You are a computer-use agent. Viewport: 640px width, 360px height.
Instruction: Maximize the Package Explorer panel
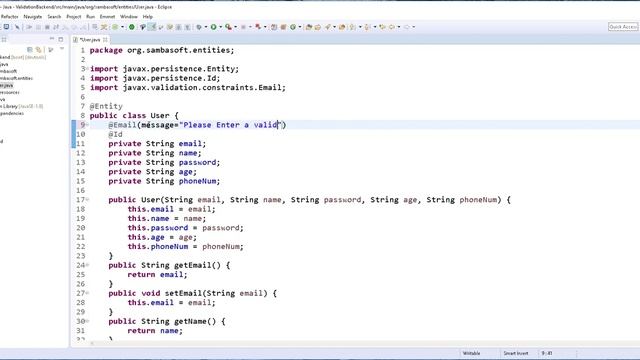click(61, 39)
